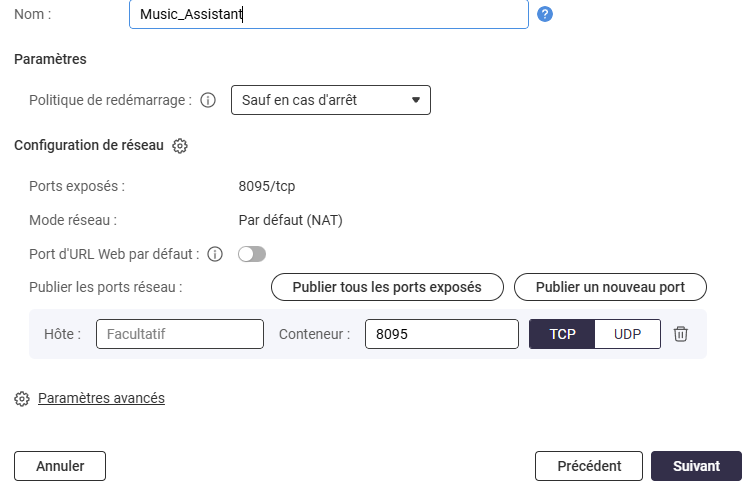Go back with the Précédent button

(589, 466)
